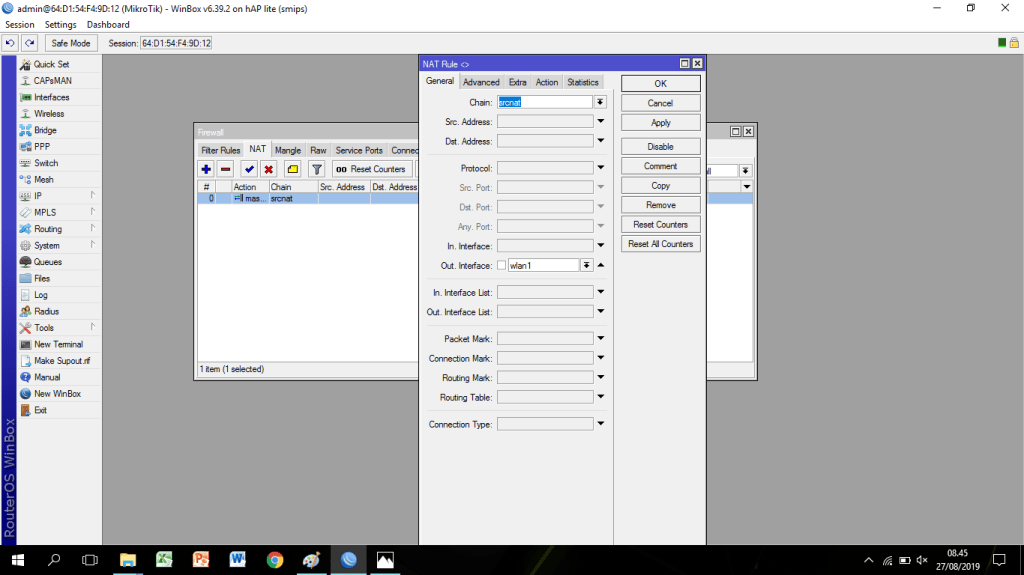
Task: Toggle the Out. Interface invert checkbox
Action: (502, 265)
